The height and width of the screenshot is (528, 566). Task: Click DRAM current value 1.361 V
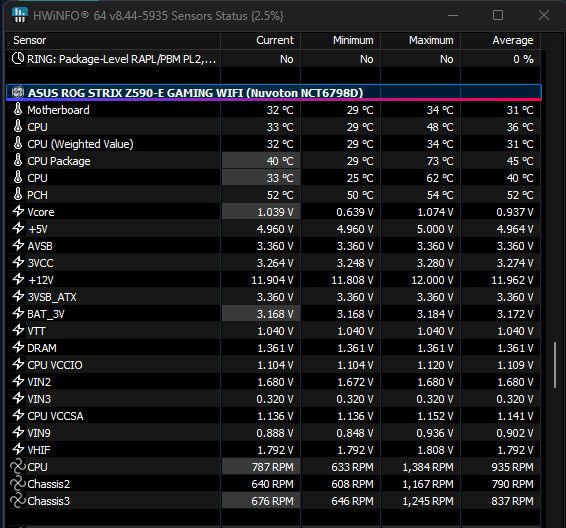point(275,348)
